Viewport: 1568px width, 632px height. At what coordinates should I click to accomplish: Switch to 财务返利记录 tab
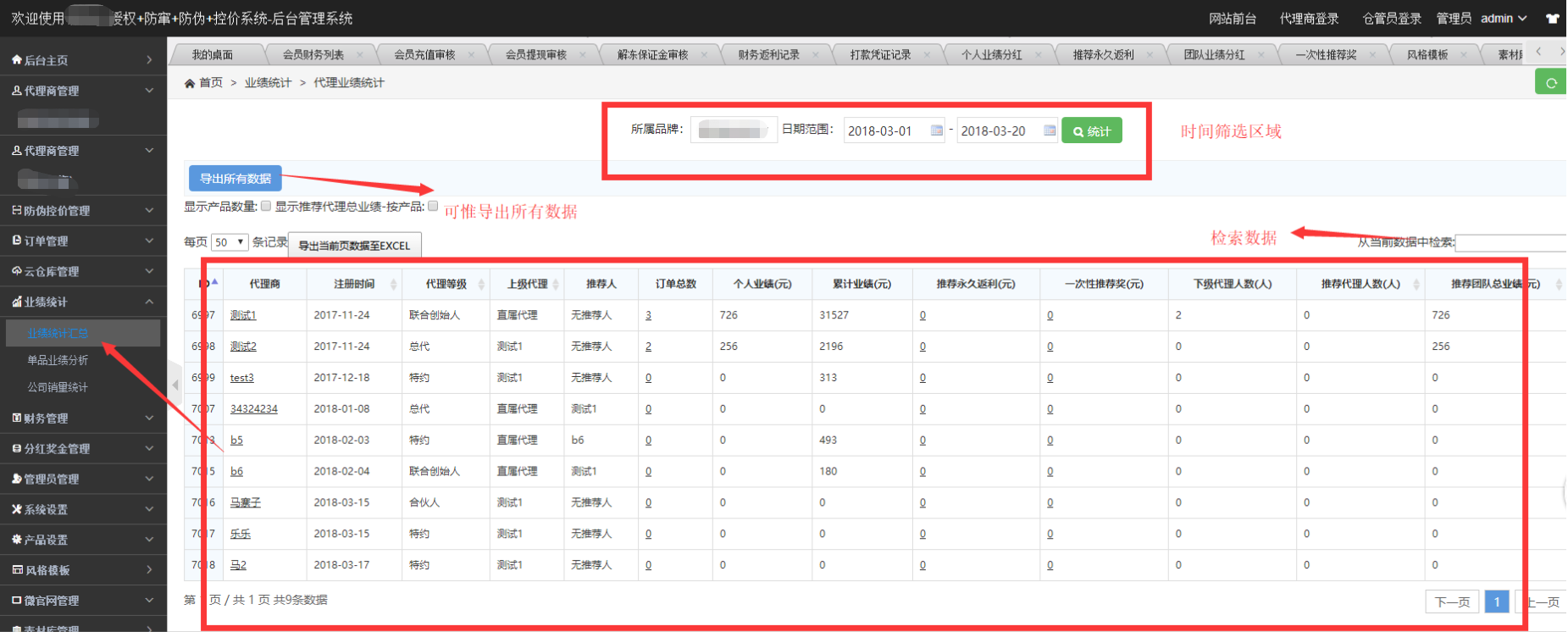tap(768, 55)
